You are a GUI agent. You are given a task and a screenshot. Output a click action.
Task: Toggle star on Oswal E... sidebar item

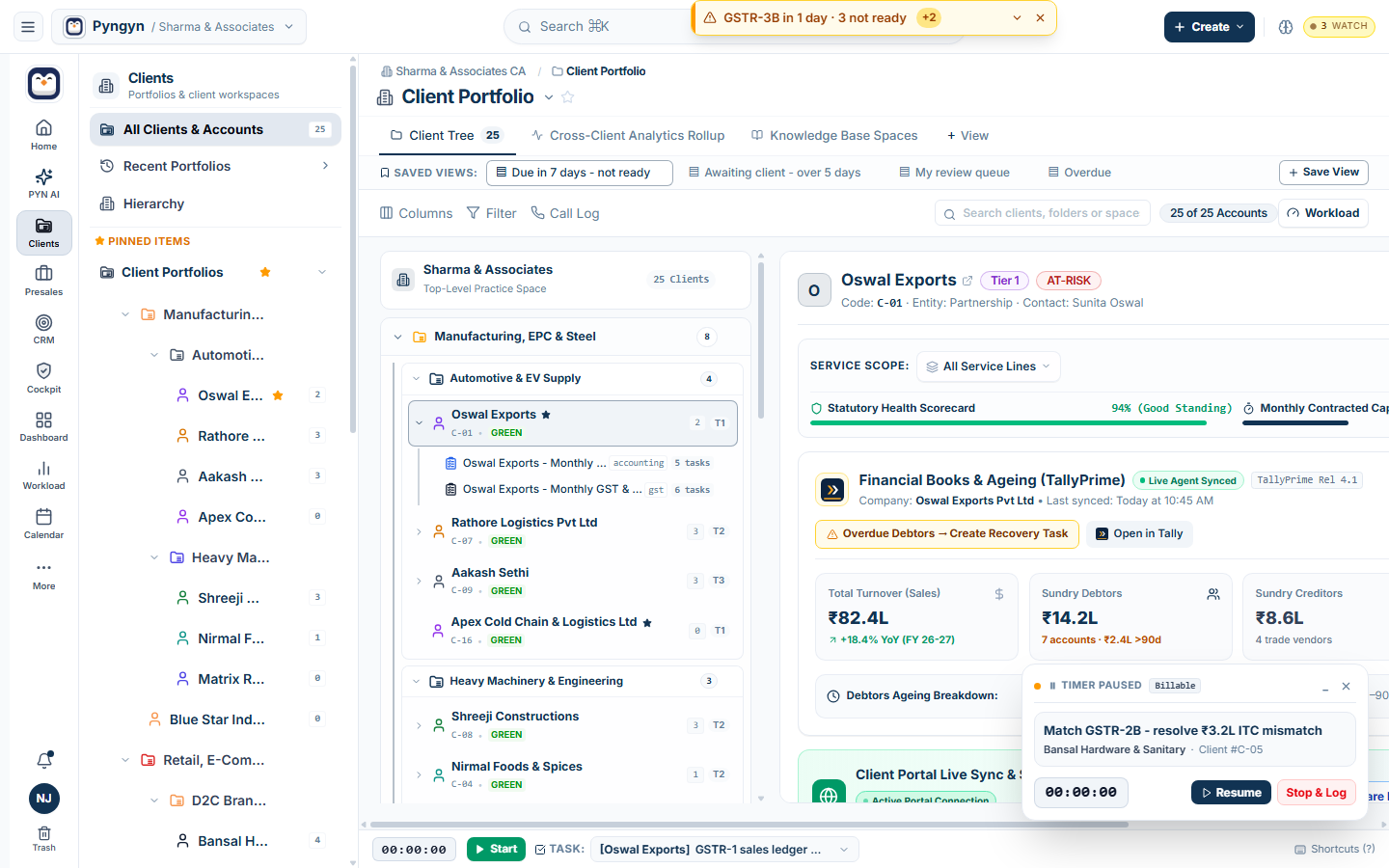pos(278,395)
